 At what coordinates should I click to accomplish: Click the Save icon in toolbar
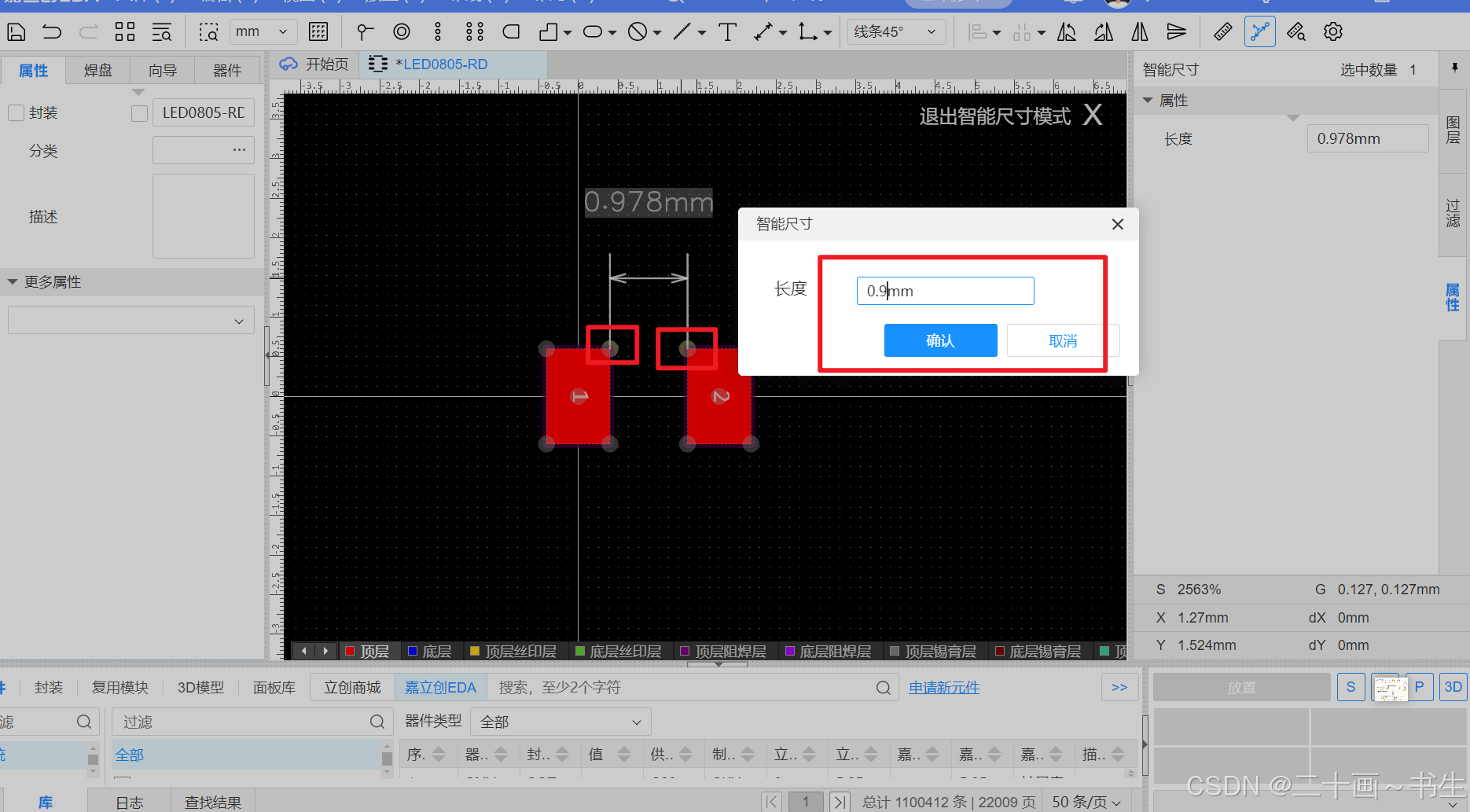click(x=17, y=32)
